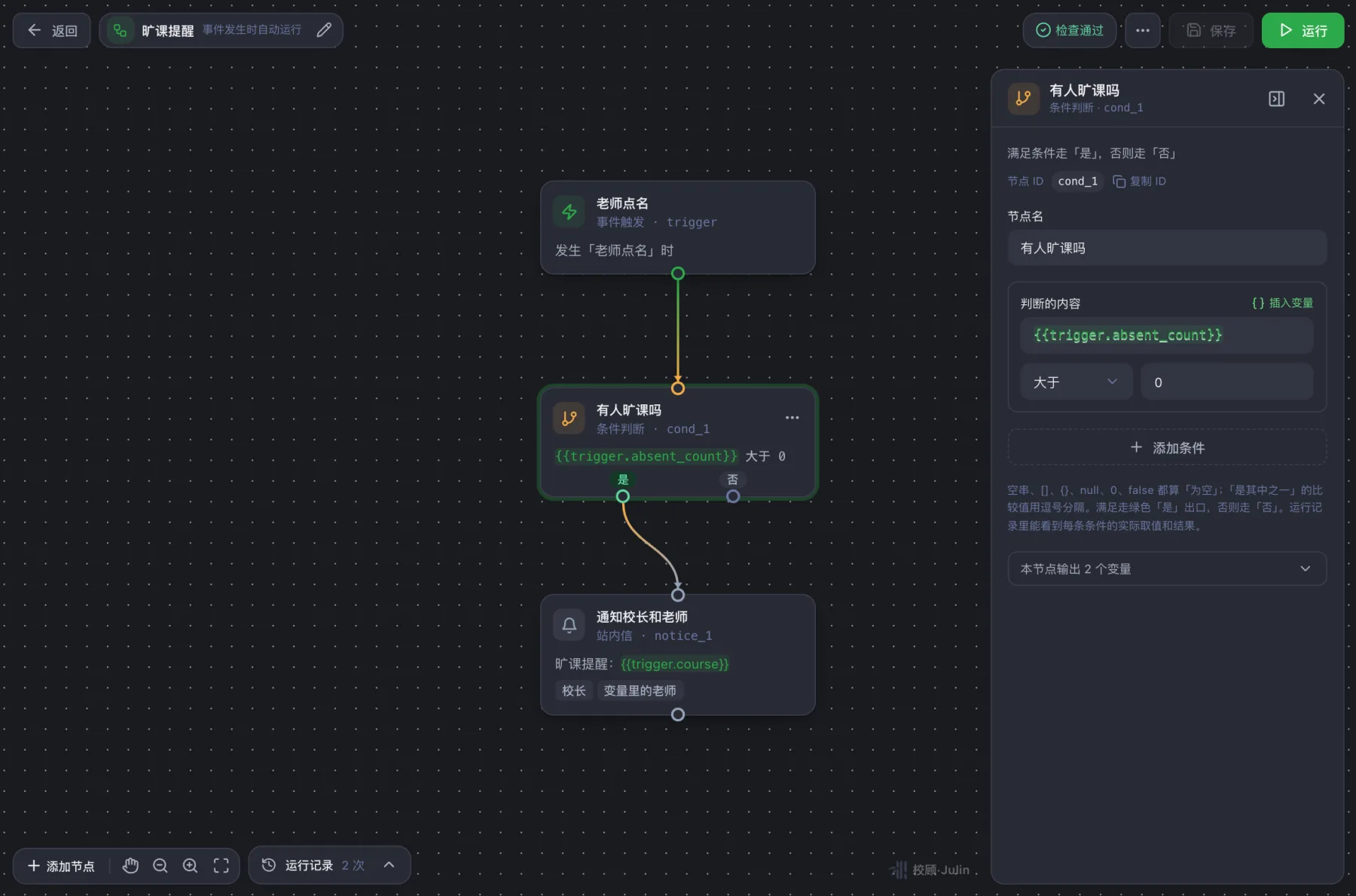Click the comparison value field showing 0

click(x=1226, y=382)
